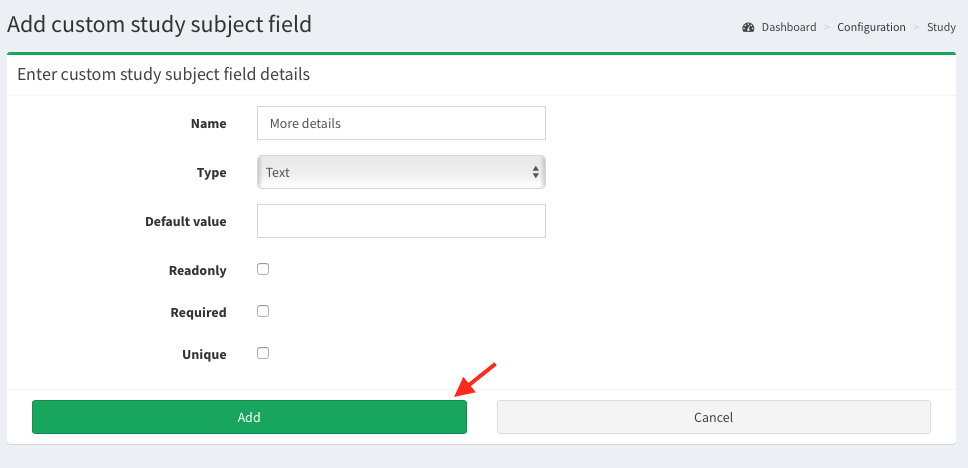Click the Cancel button
This screenshot has height=468, width=968.
click(713, 417)
